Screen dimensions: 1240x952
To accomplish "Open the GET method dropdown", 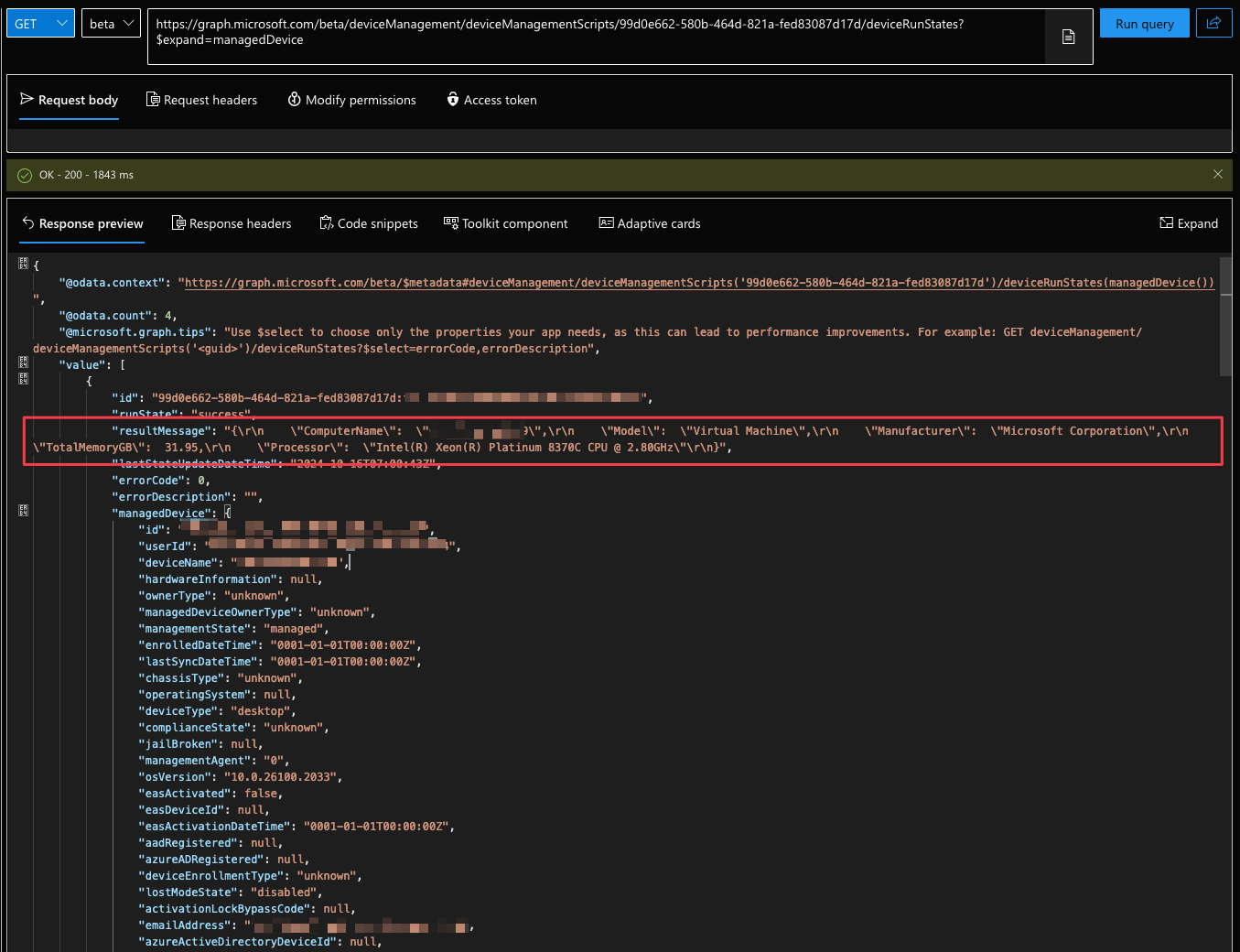I will [x=40, y=23].
